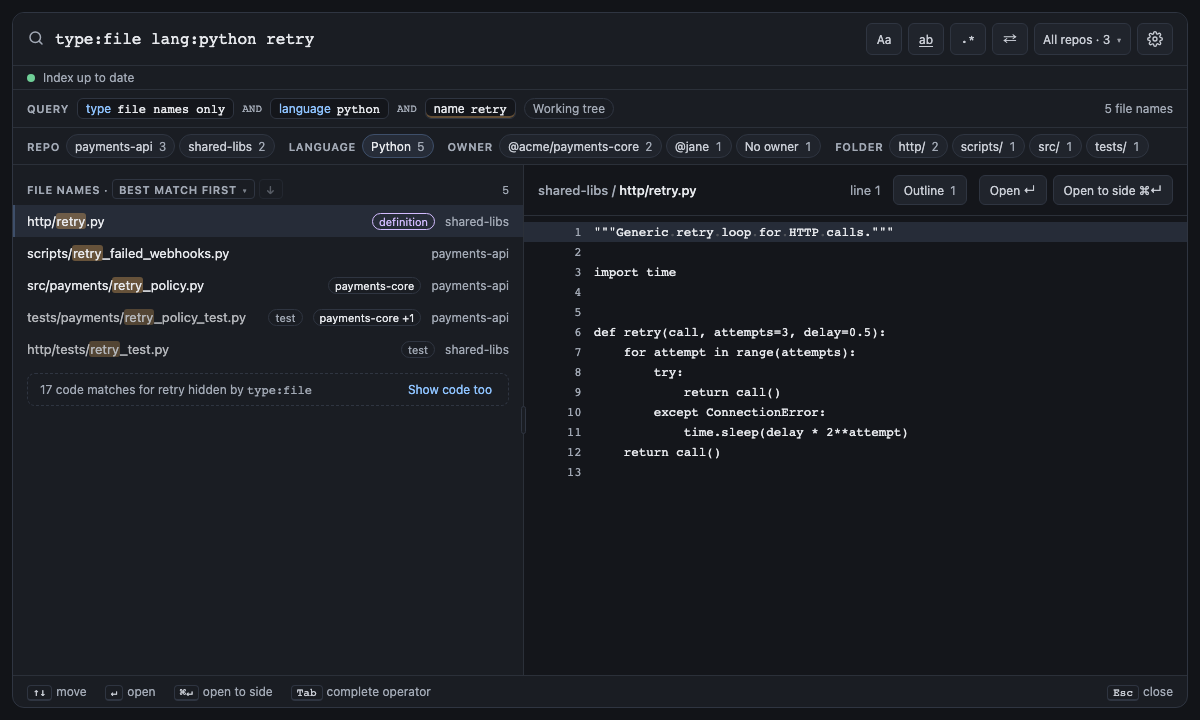
Task: Toggle regular expression mode (.*)
Action: [968, 39]
